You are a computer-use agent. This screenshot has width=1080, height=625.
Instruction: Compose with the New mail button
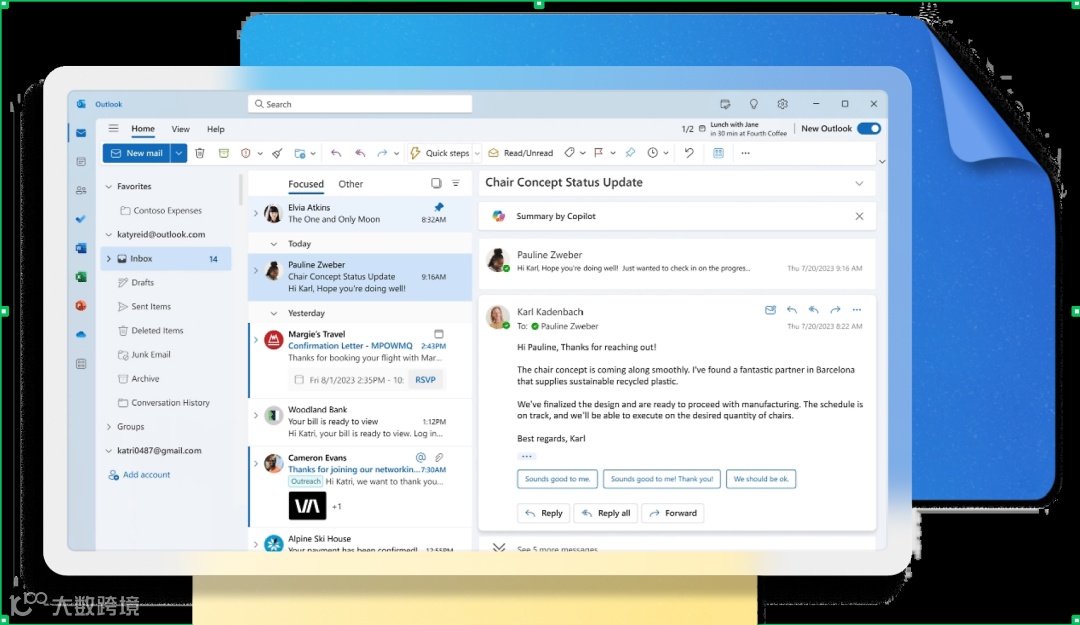[137, 153]
